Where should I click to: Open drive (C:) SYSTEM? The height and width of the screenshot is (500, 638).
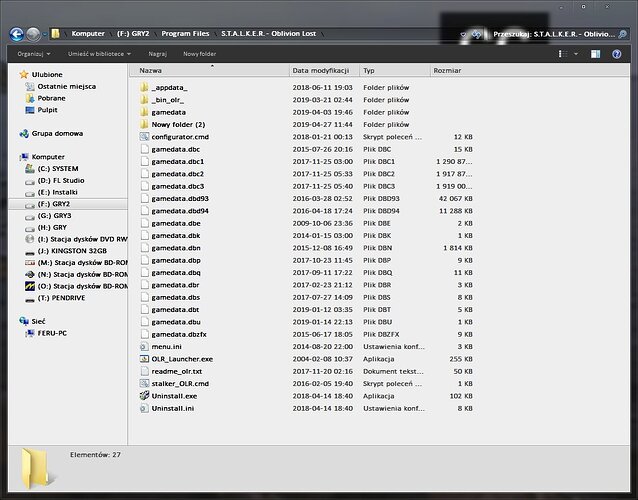(x=58, y=168)
